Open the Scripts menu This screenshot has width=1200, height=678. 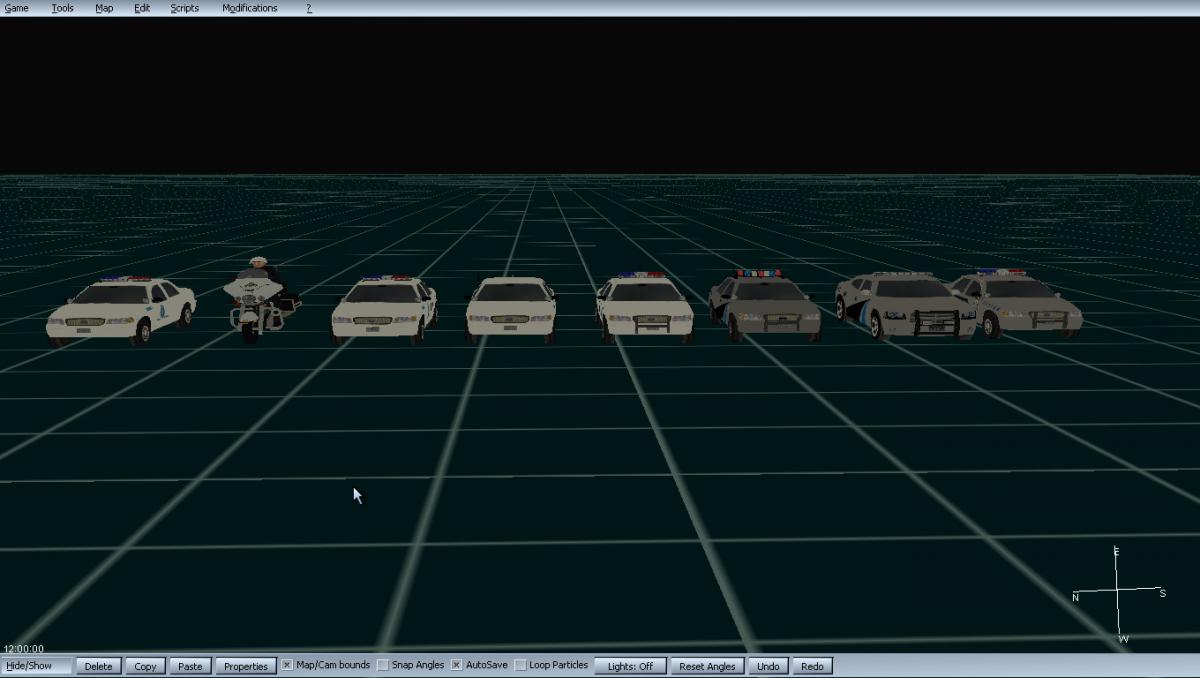[x=184, y=8]
